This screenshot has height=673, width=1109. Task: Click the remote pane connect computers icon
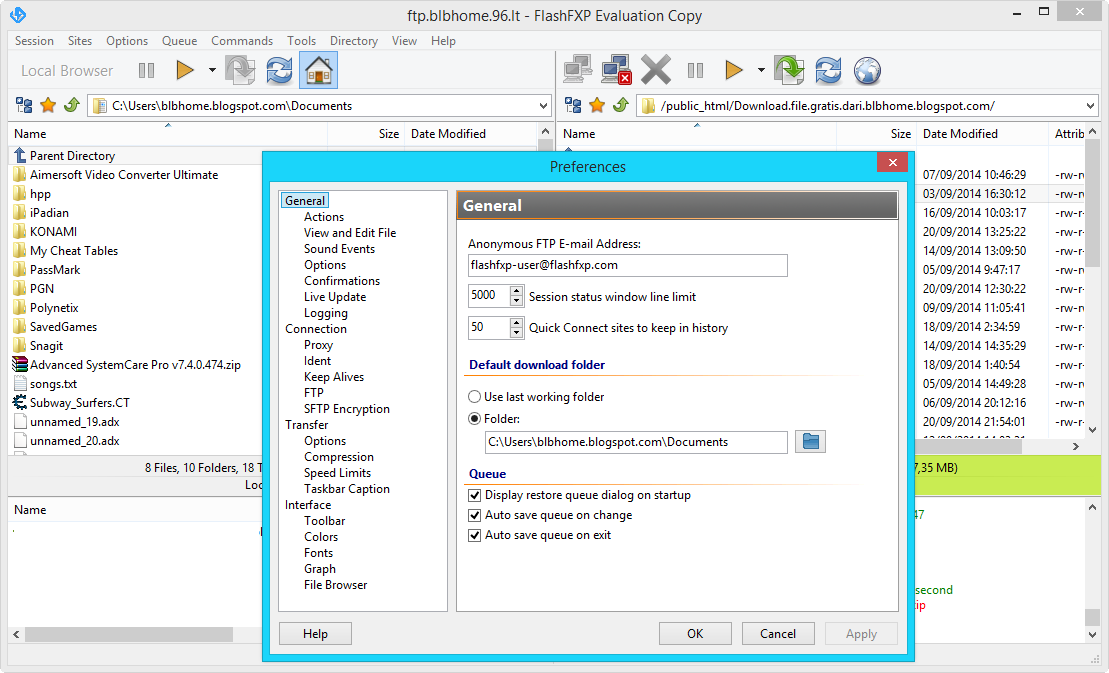tap(578, 71)
